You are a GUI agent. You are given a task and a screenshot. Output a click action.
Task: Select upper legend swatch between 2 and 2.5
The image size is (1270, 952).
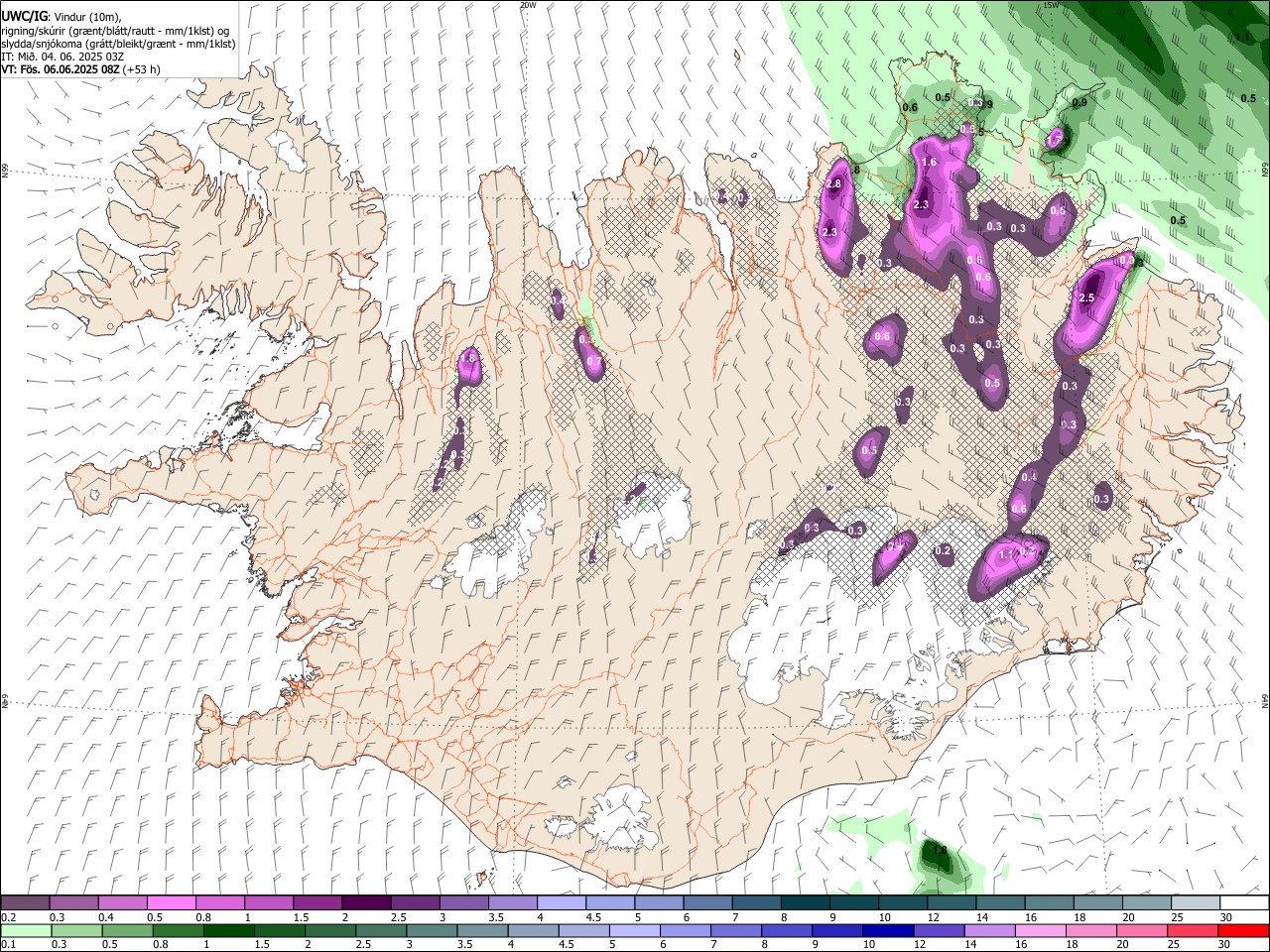pyautogui.click(x=365, y=902)
